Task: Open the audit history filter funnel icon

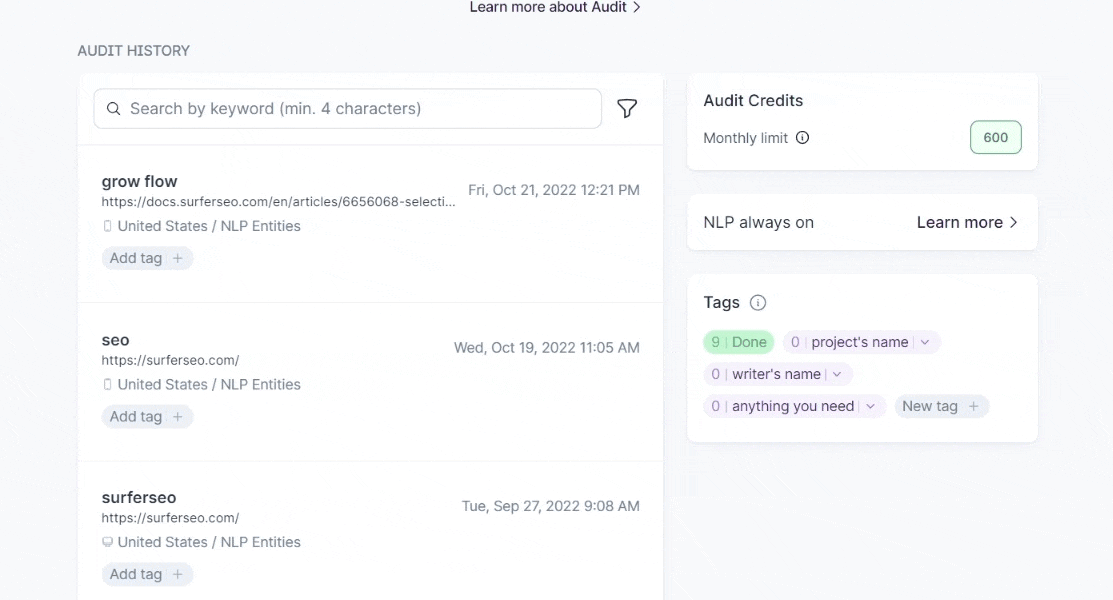Action: (627, 109)
